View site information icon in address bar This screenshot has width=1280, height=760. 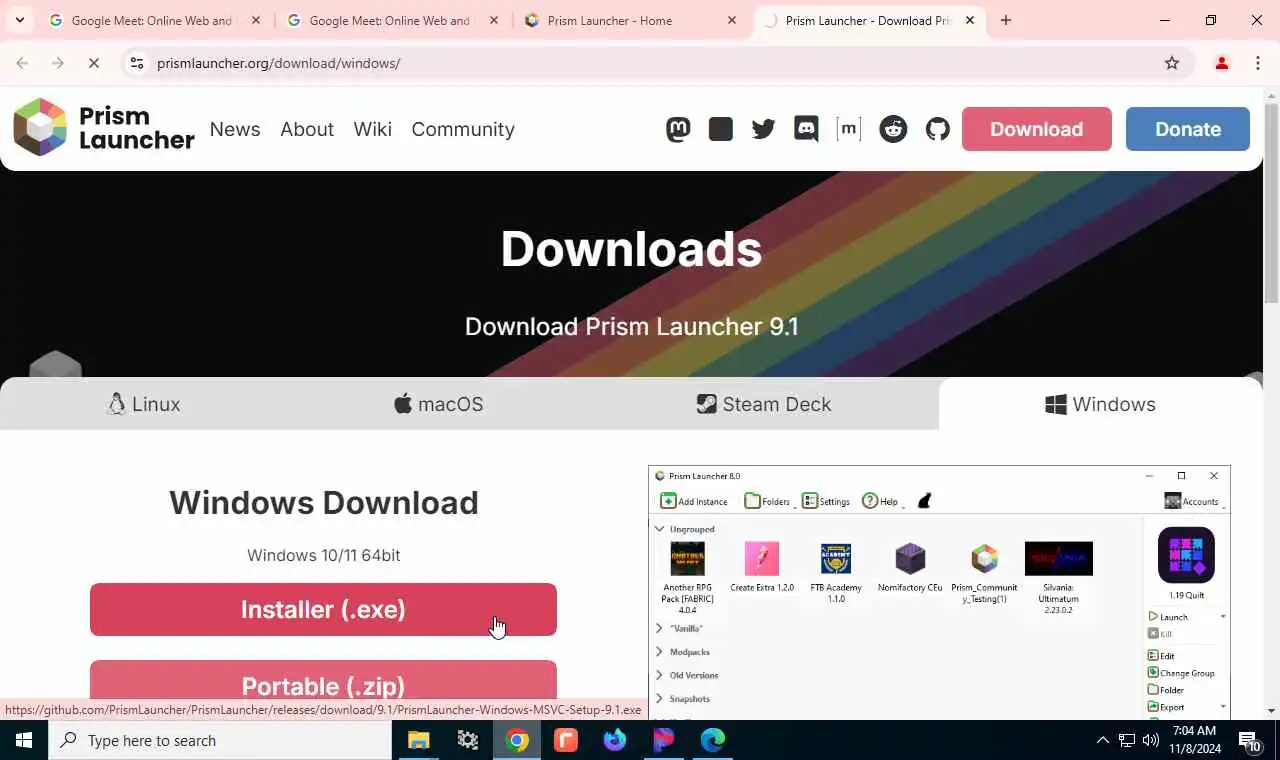[x=137, y=63]
